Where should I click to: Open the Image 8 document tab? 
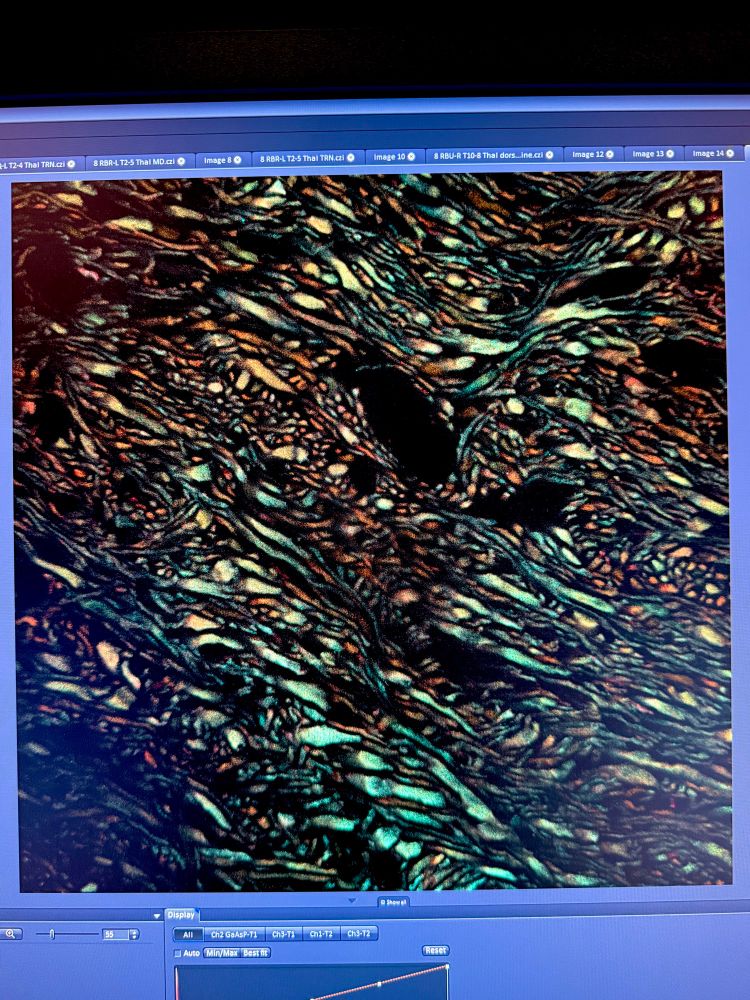pyautogui.click(x=222, y=159)
